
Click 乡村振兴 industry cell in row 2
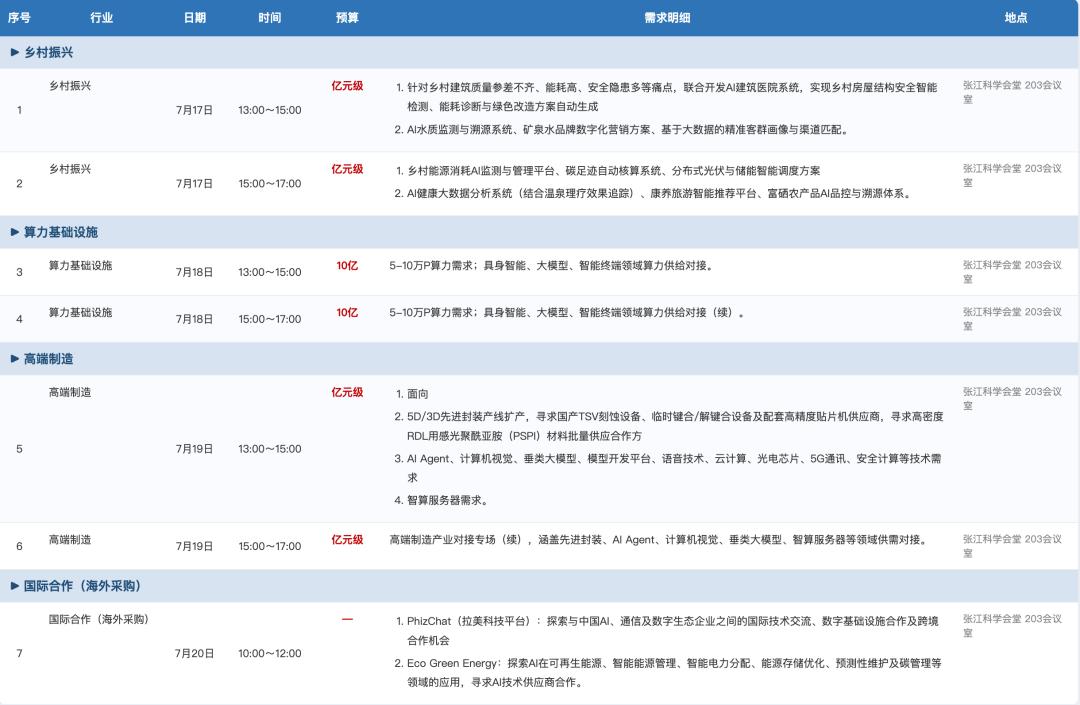70,169
